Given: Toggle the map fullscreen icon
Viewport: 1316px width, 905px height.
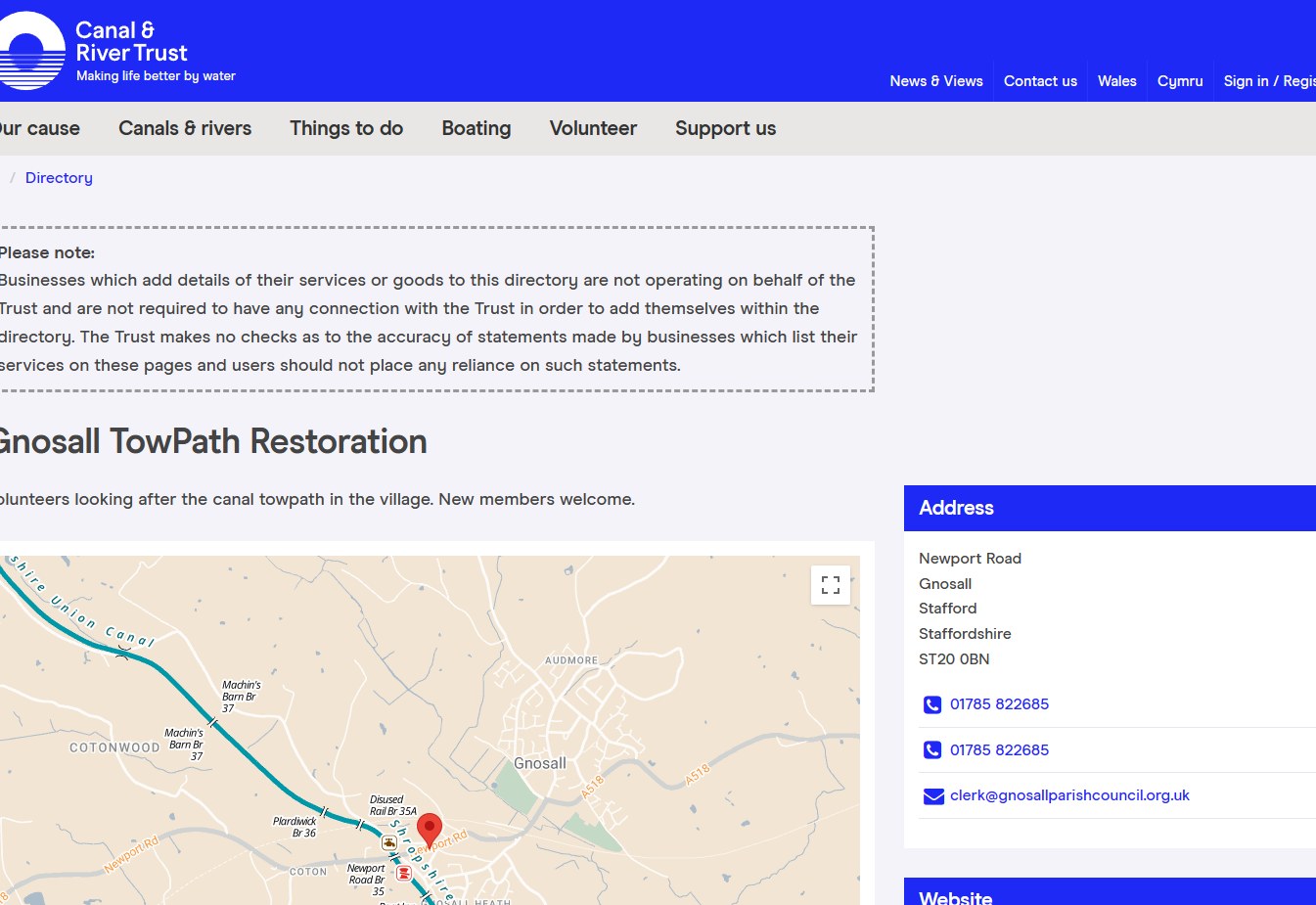Looking at the screenshot, I should [x=831, y=584].
